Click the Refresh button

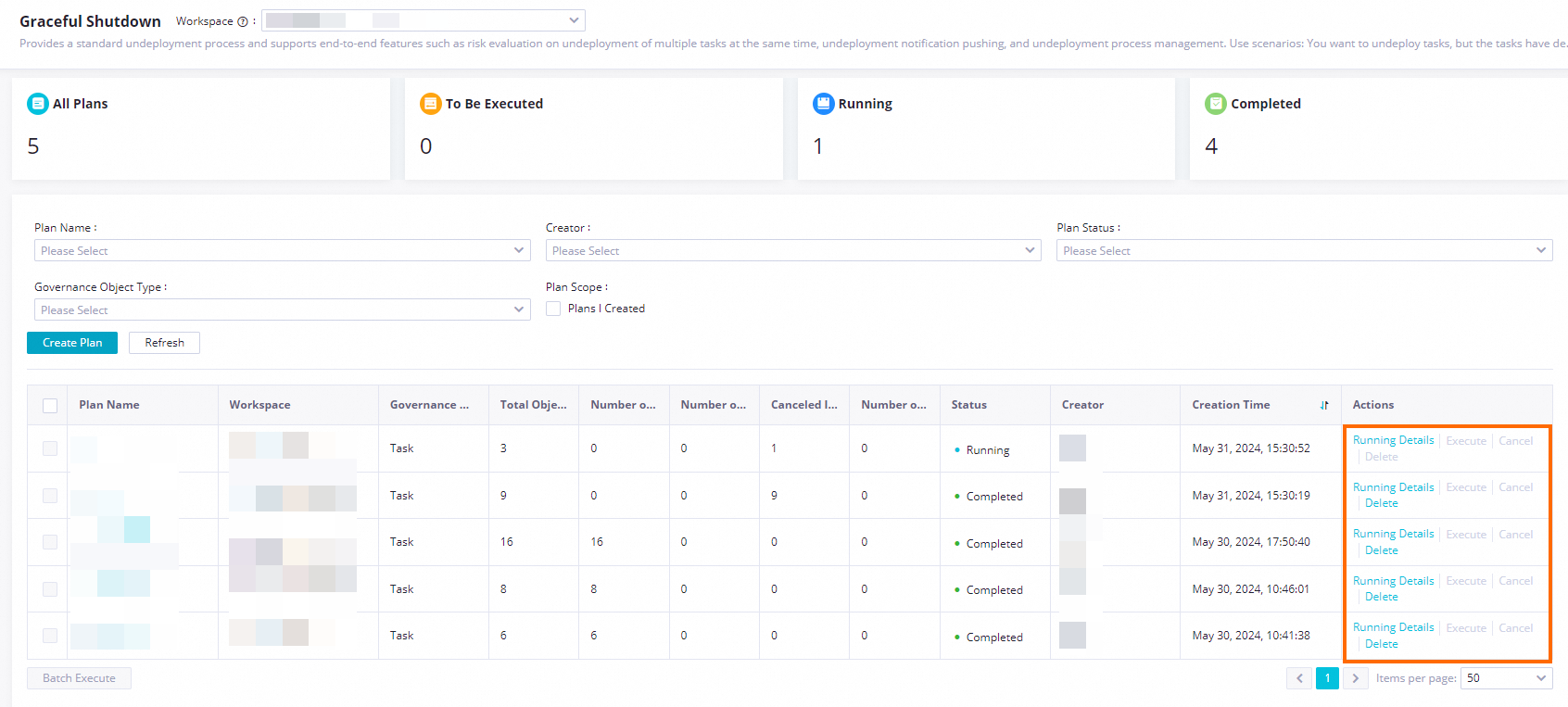click(164, 343)
